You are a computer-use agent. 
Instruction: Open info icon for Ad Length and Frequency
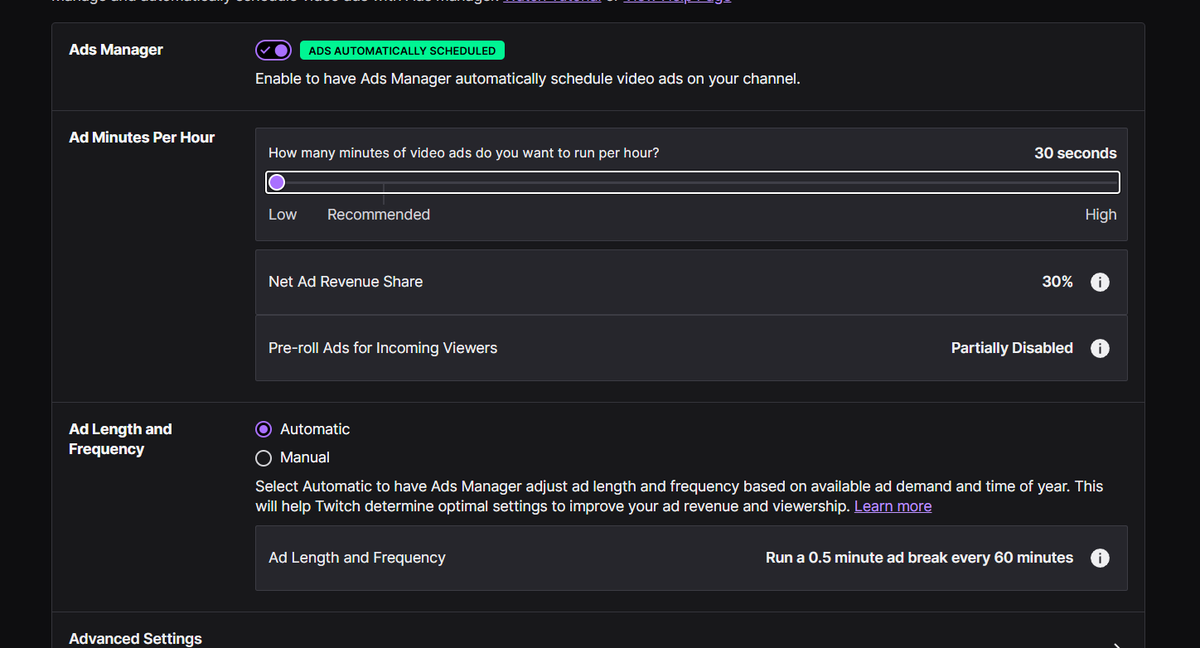pyautogui.click(x=1100, y=558)
